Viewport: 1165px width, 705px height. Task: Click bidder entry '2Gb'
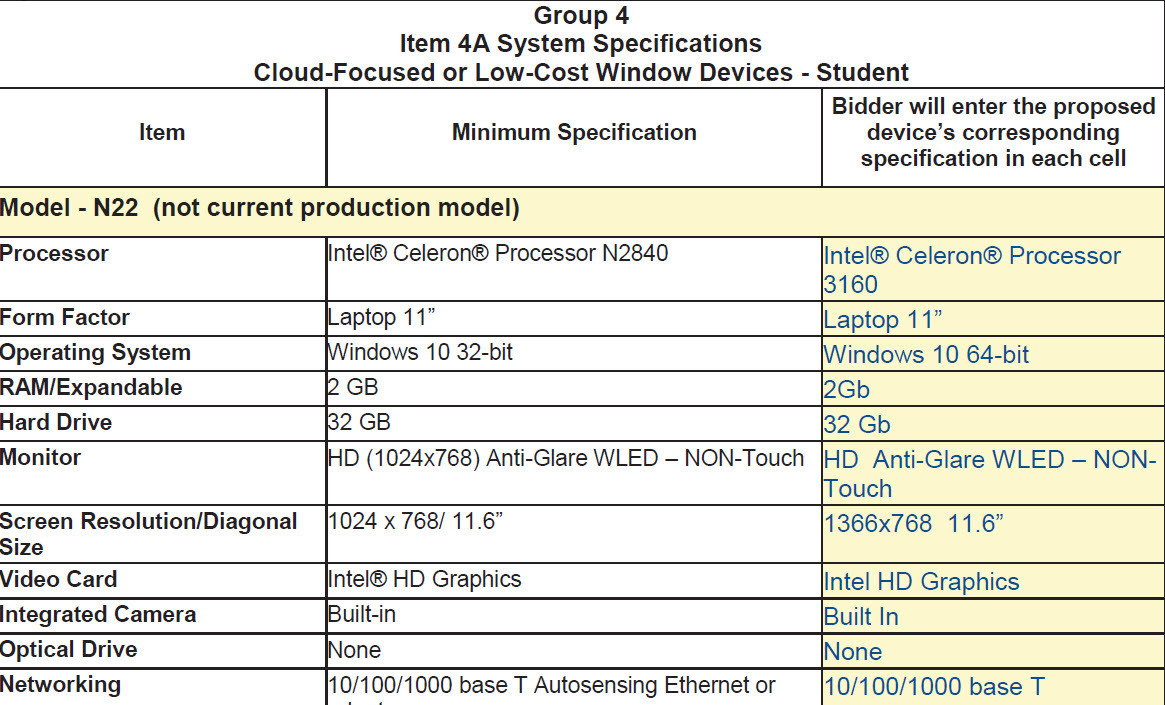(x=846, y=389)
